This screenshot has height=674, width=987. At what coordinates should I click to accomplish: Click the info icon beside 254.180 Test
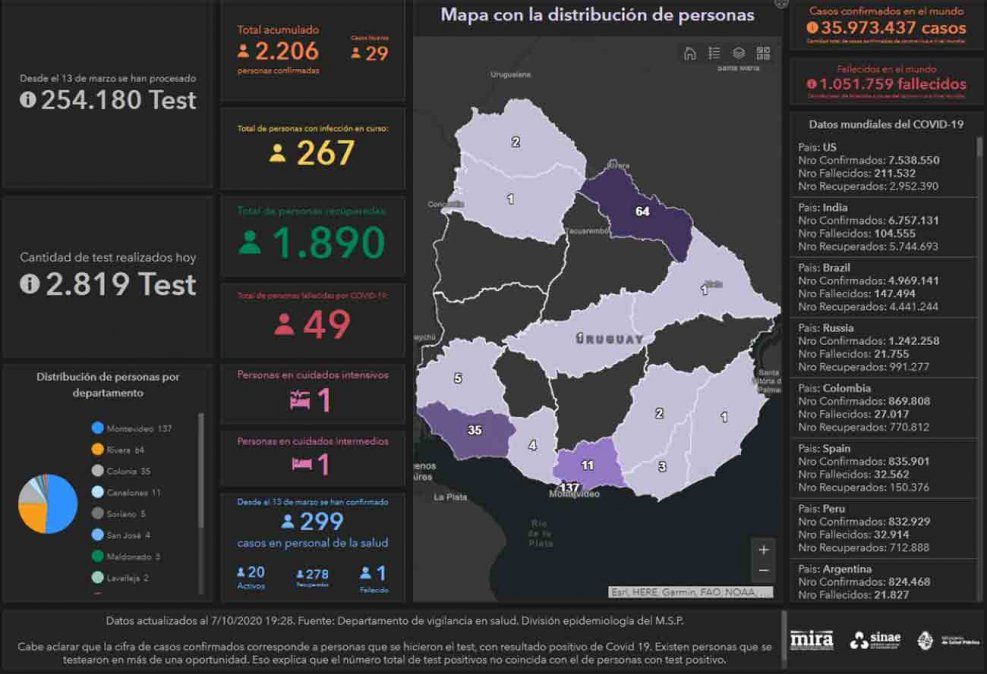point(28,100)
